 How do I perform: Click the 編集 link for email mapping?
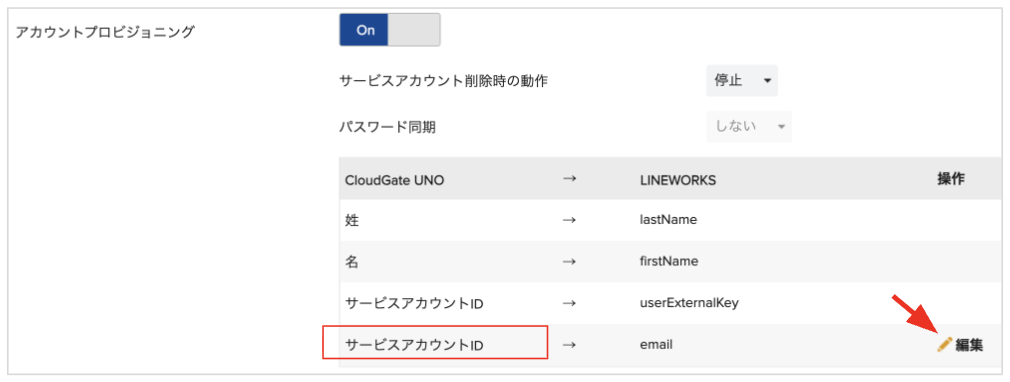[969, 345]
